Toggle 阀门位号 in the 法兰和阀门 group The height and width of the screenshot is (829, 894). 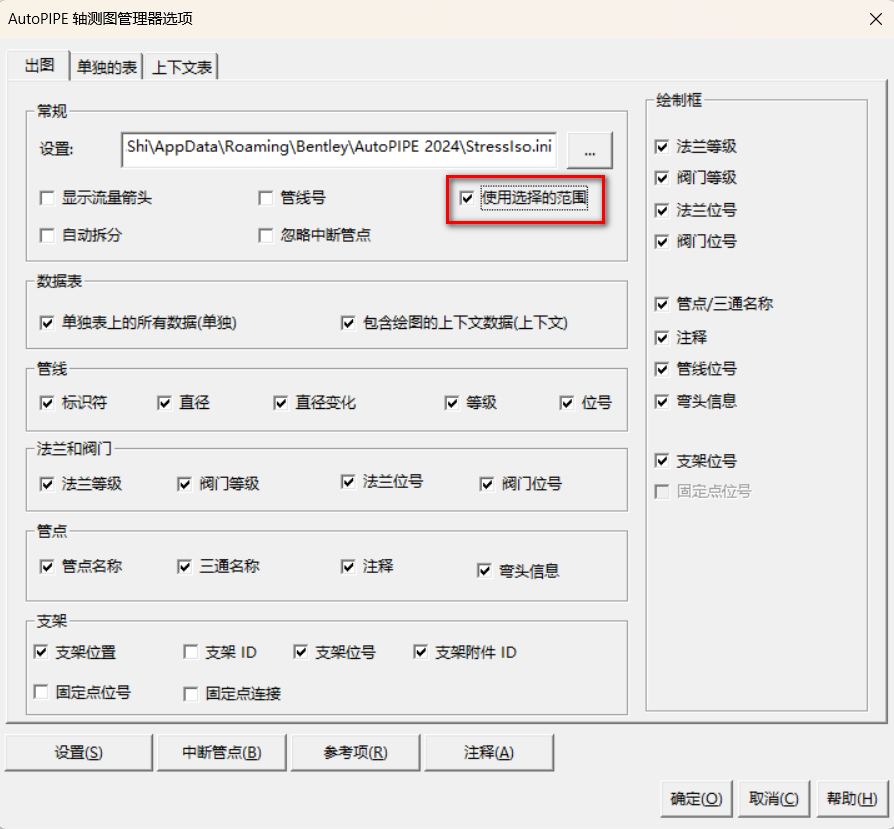[x=486, y=484]
